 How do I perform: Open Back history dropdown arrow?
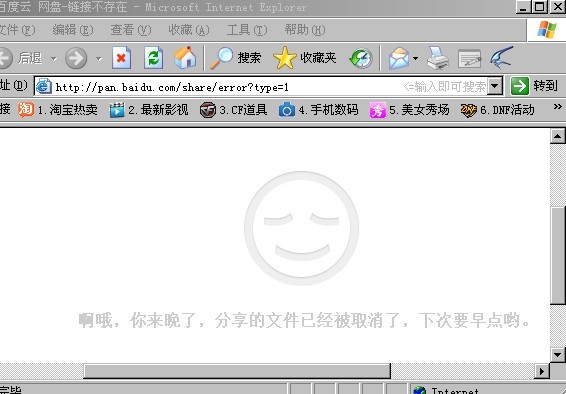[x=54, y=58]
